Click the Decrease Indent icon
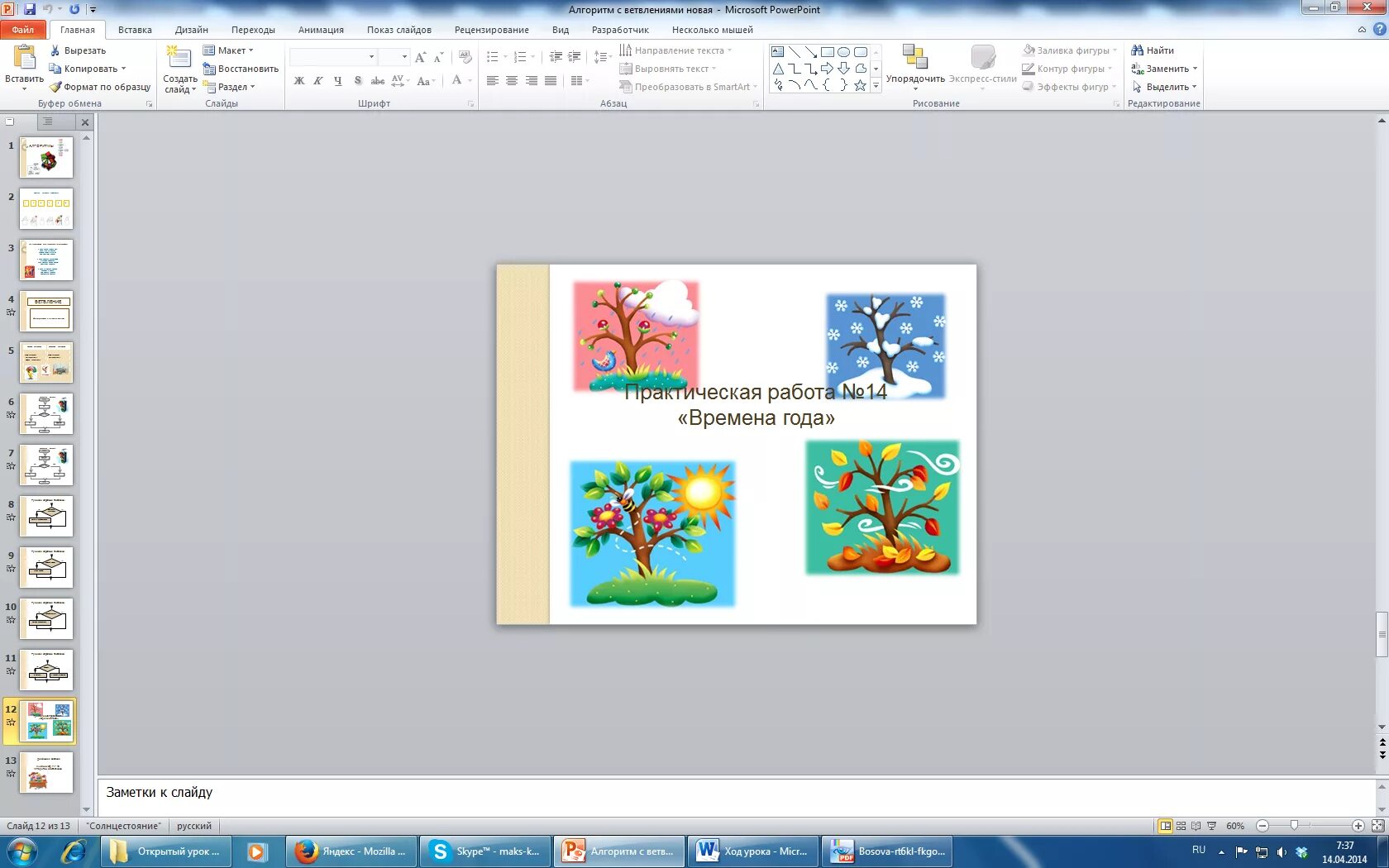1389x868 pixels. coord(556,57)
